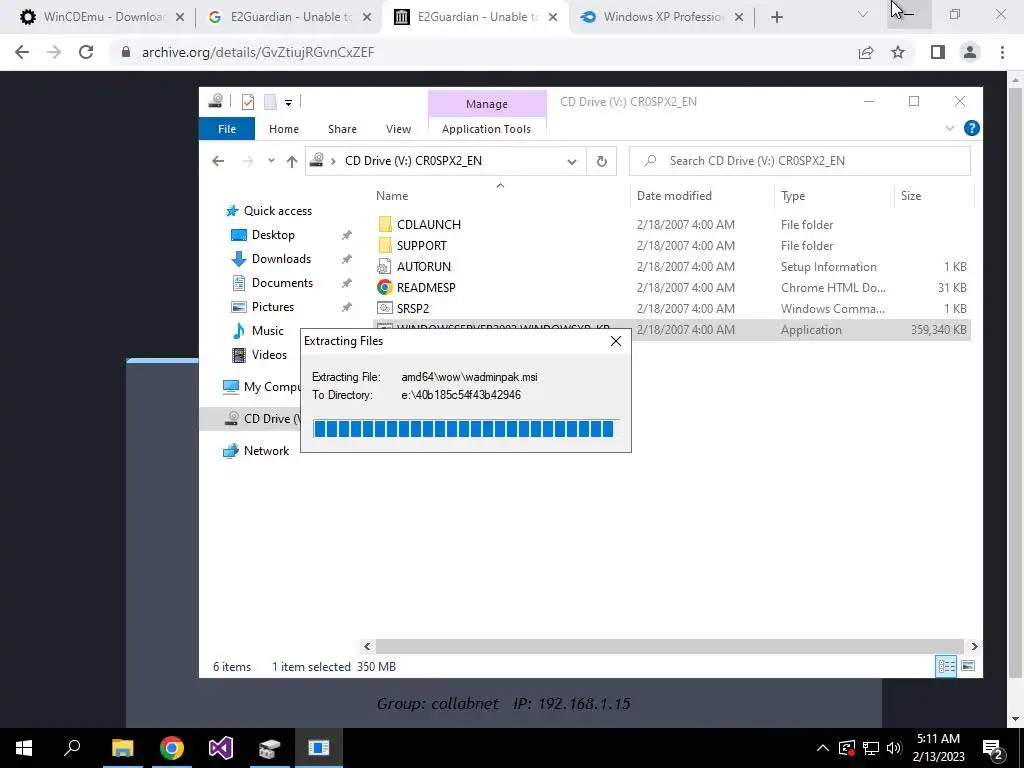Switch to Details view layout icon
Viewport: 1024px width, 768px height.
pyautogui.click(x=946, y=666)
